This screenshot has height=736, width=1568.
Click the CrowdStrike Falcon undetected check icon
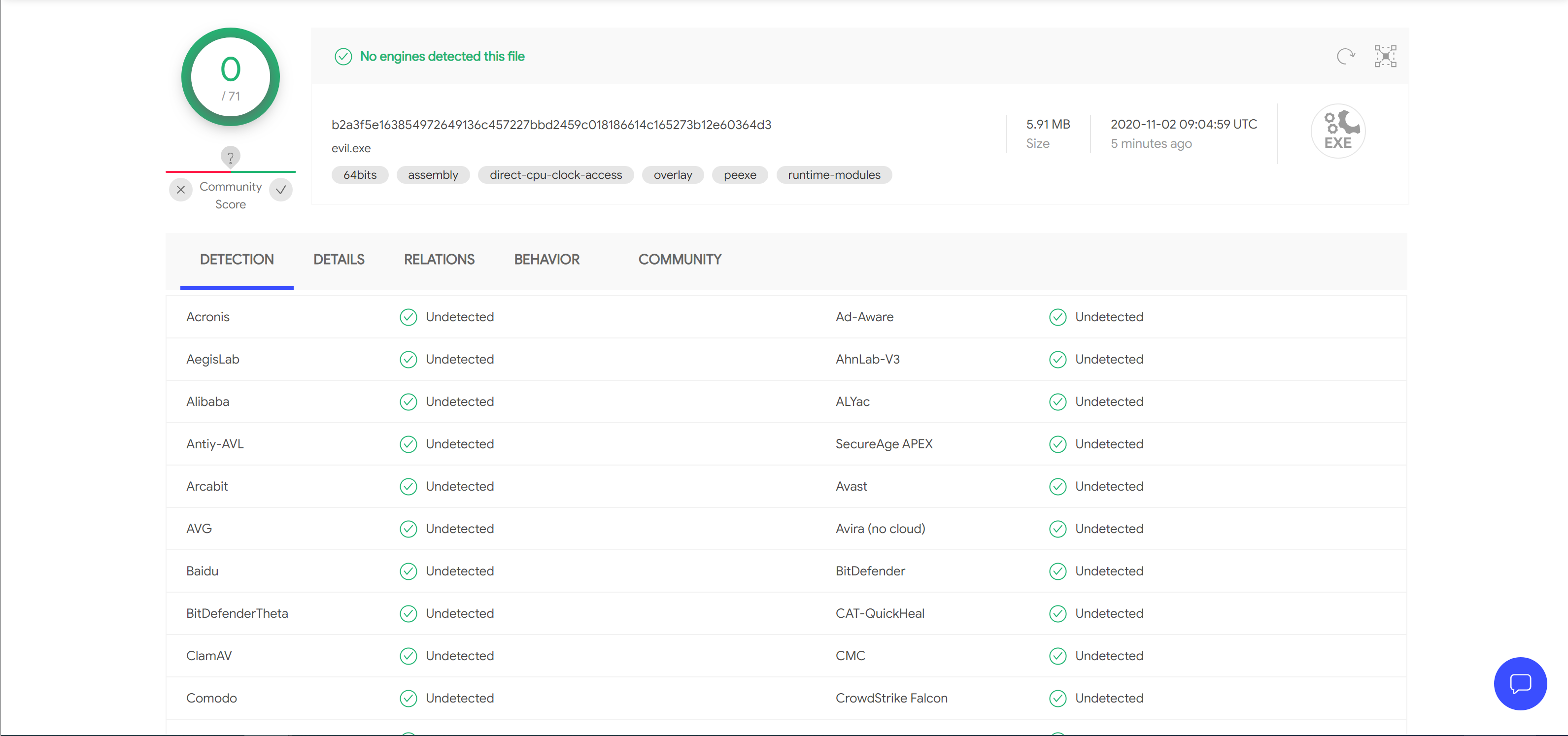[x=1057, y=698]
